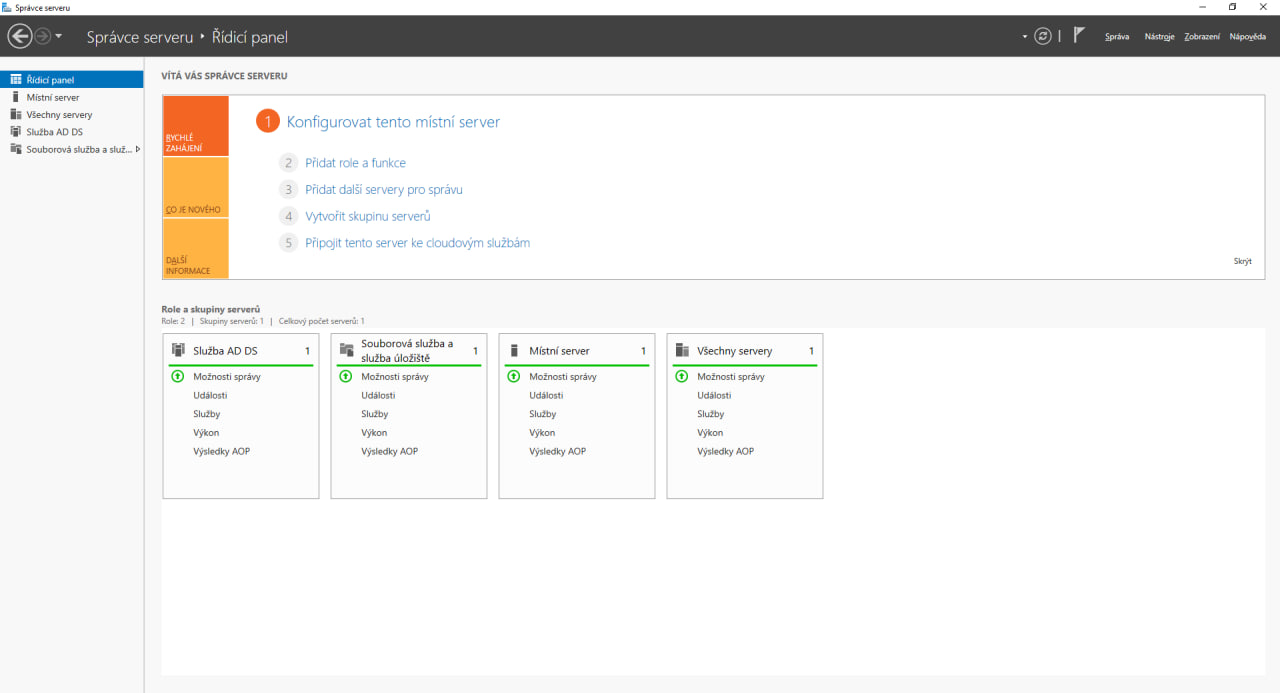Click green status icon in Místní server tile
This screenshot has height=693, width=1280.
coord(514,377)
